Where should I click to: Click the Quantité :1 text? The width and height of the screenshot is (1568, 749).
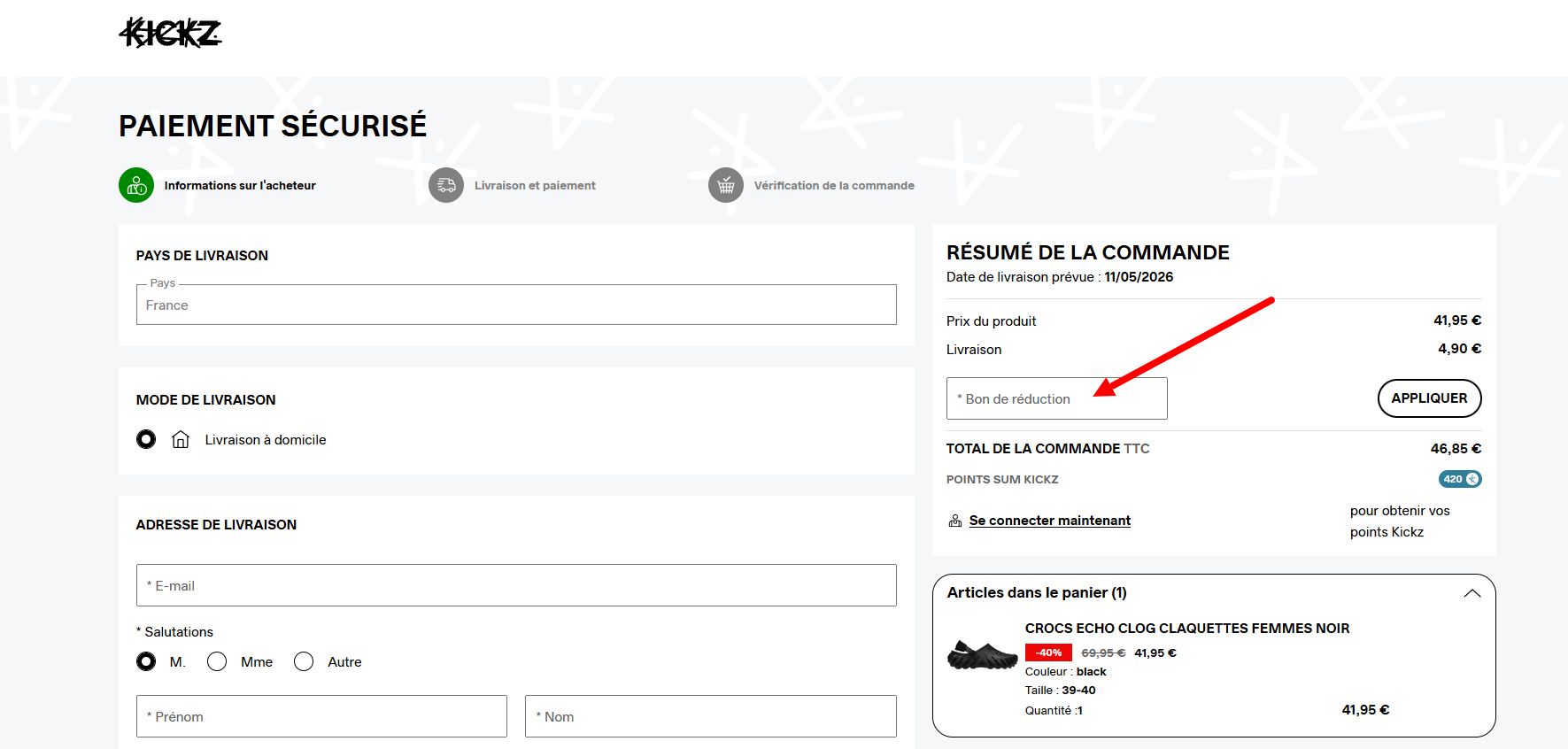pyautogui.click(x=1054, y=710)
